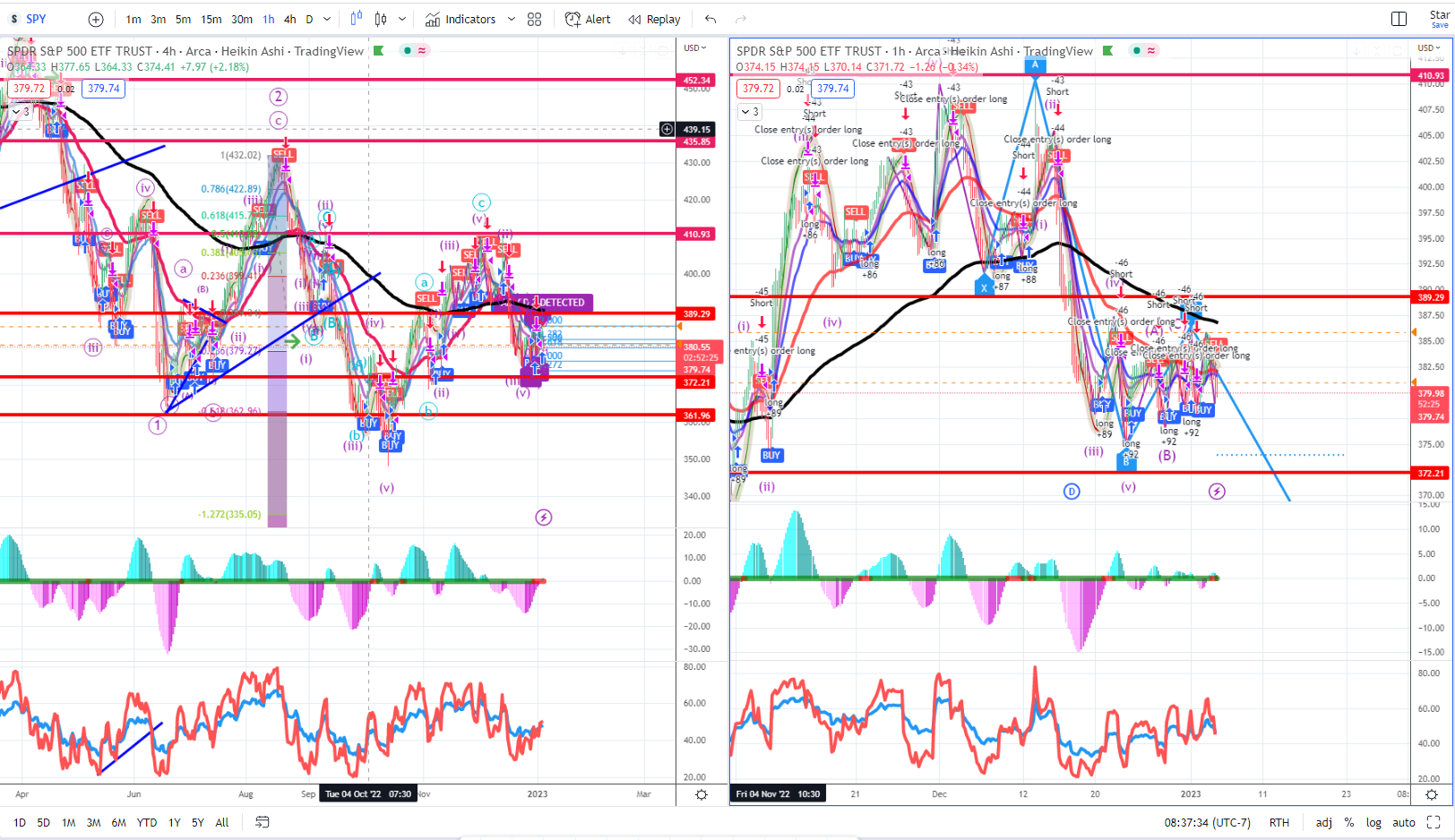Click the crosshair plus at 439.15 price label
This screenshot has height=840, width=1455.
667,129
